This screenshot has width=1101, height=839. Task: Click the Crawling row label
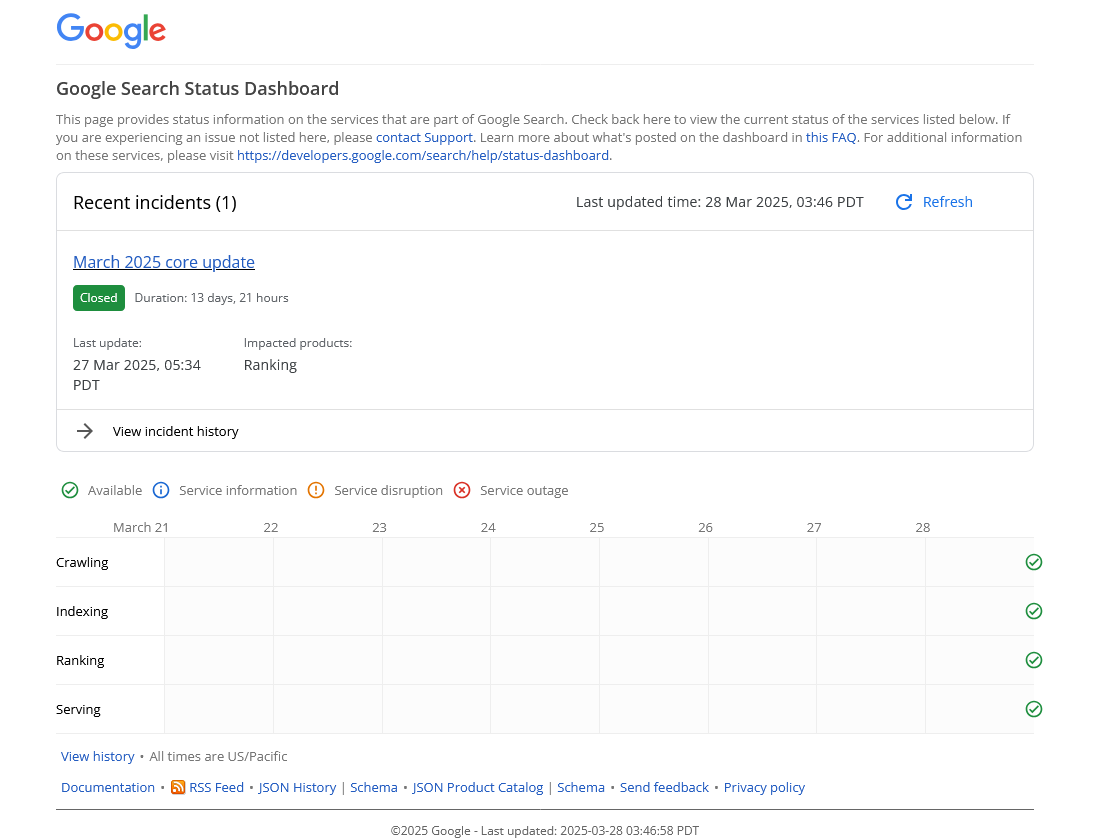click(x=82, y=562)
